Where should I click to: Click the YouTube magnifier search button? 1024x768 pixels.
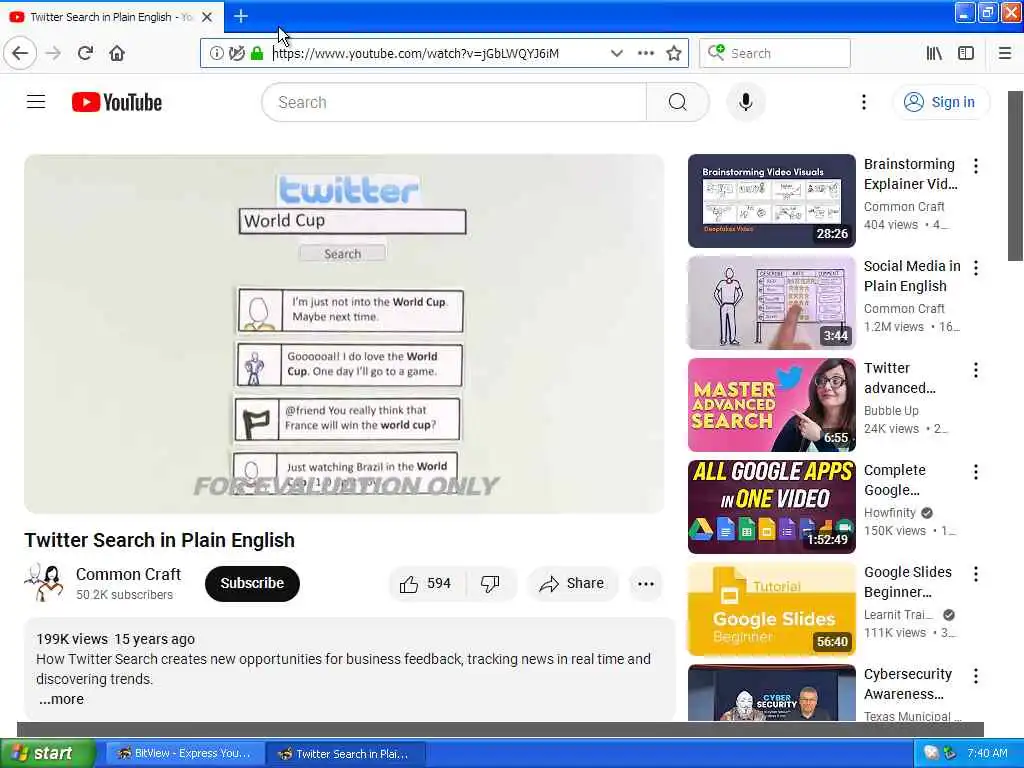(677, 103)
